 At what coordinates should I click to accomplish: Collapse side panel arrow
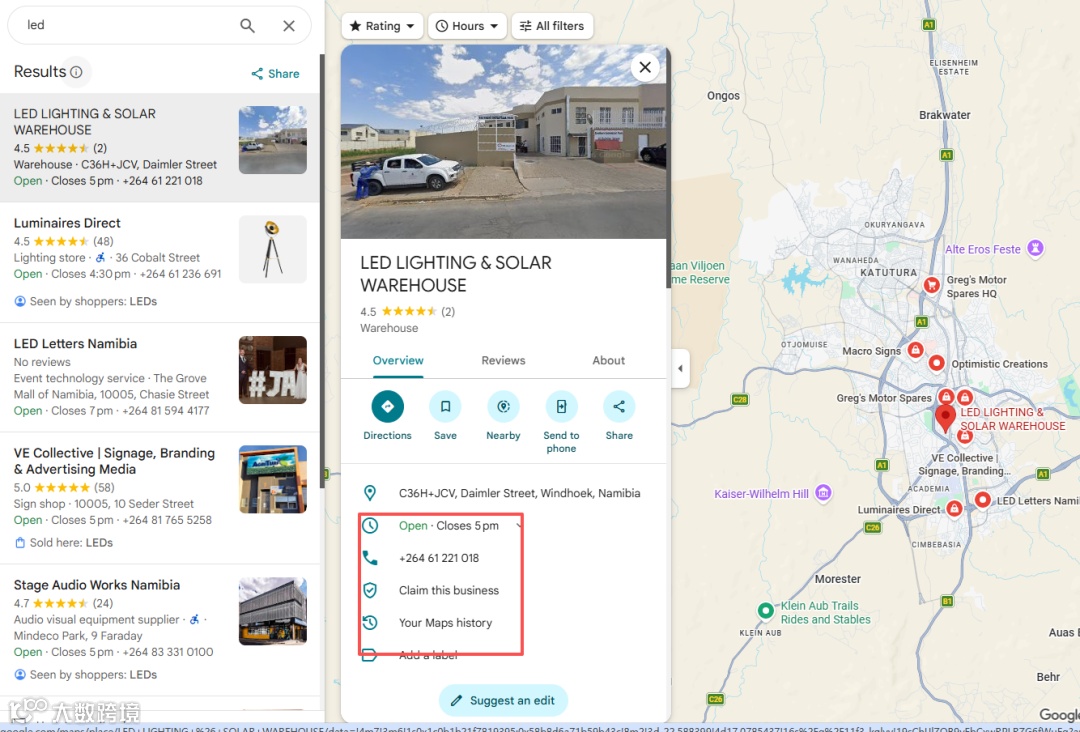[x=680, y=368]
